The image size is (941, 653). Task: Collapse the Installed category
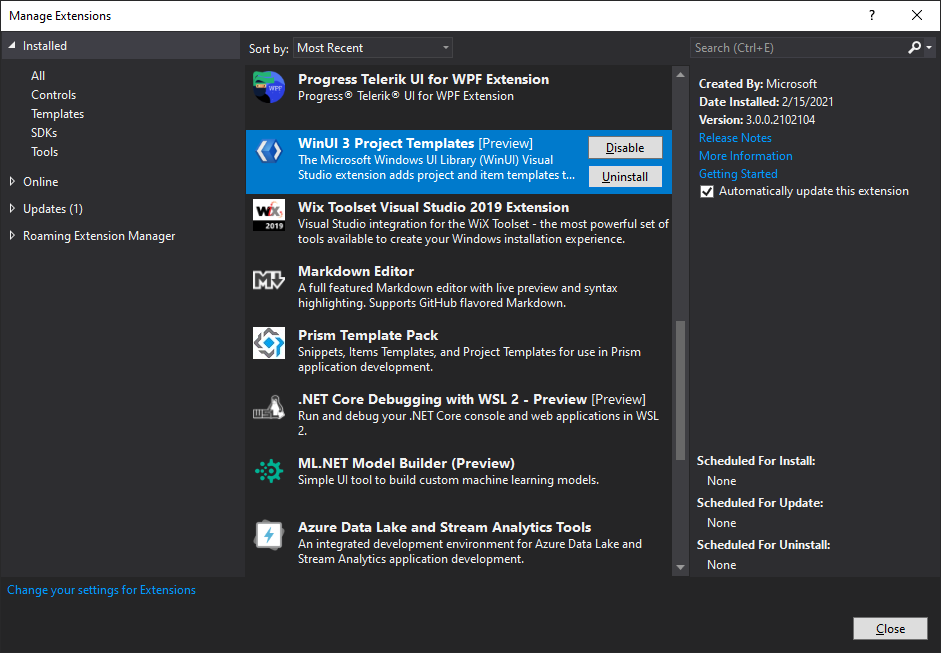pos(12,46)
